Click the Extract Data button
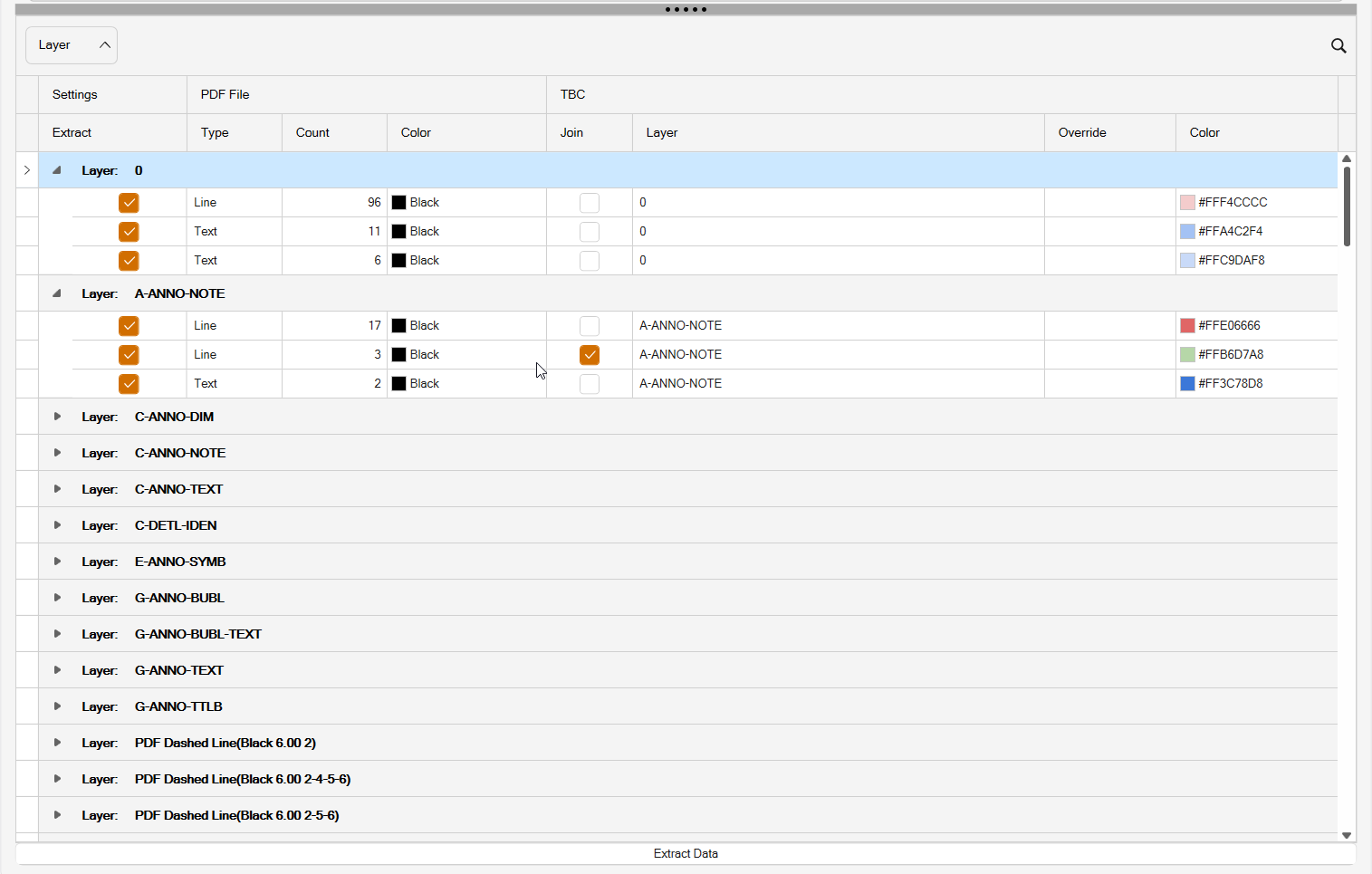 point(686,853)
